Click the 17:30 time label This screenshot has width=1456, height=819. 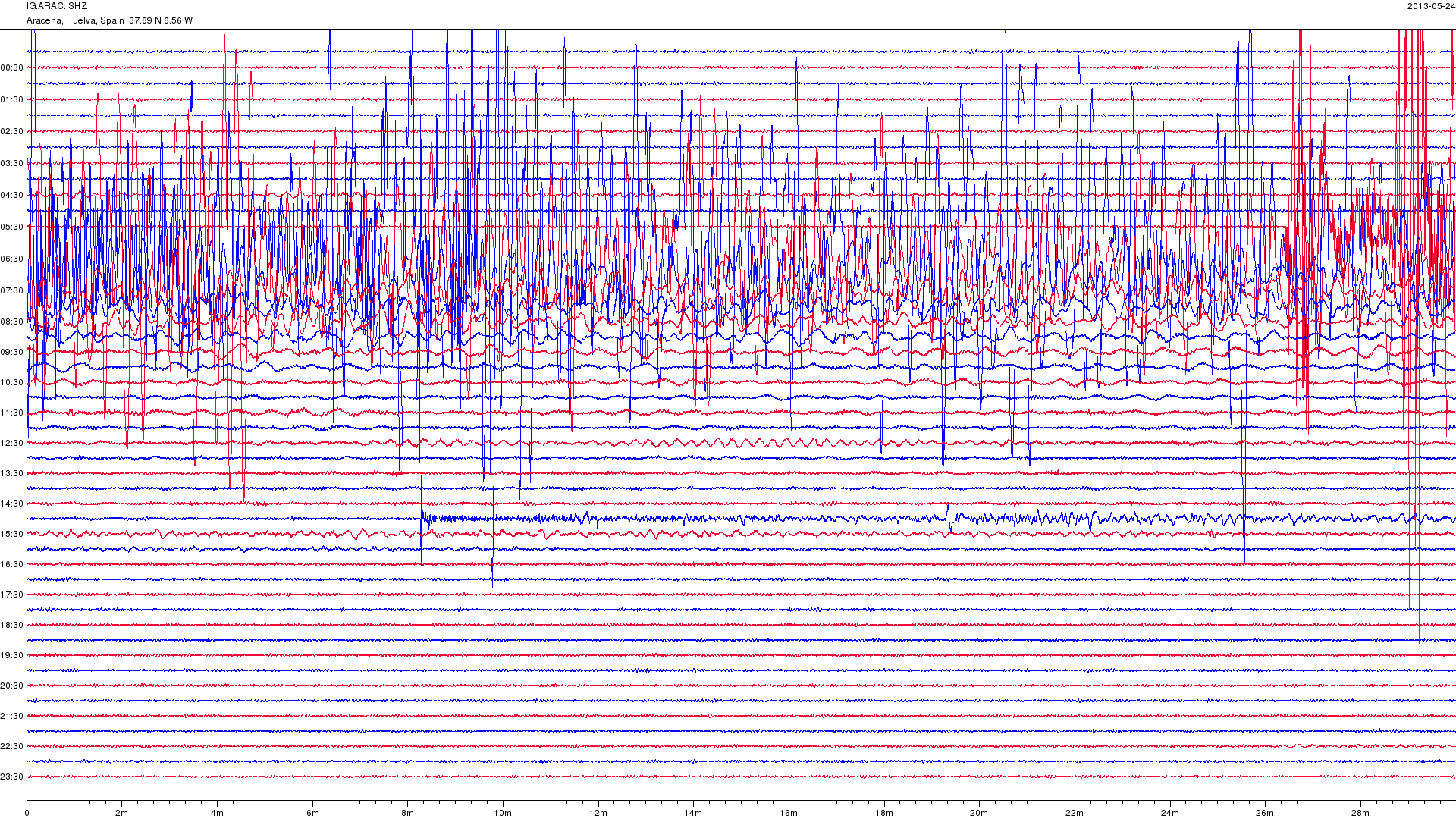[12, 595]
